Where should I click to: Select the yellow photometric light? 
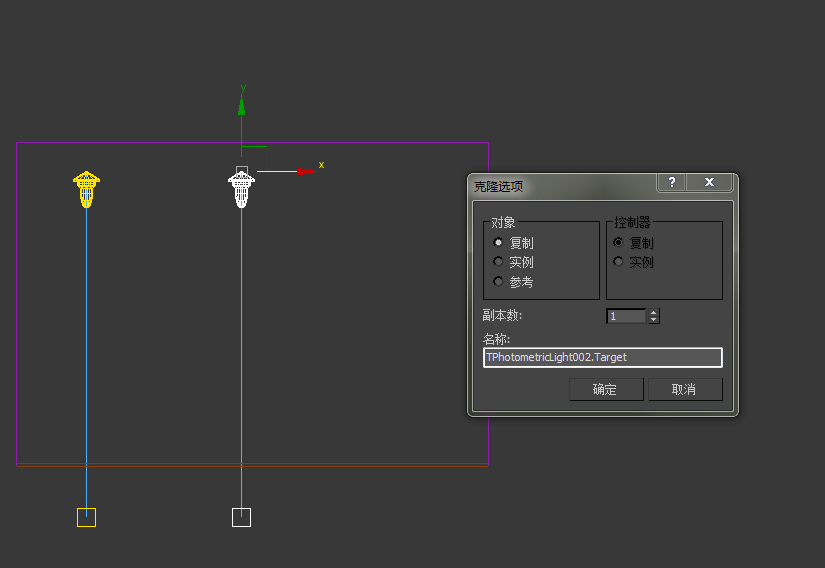86,189
